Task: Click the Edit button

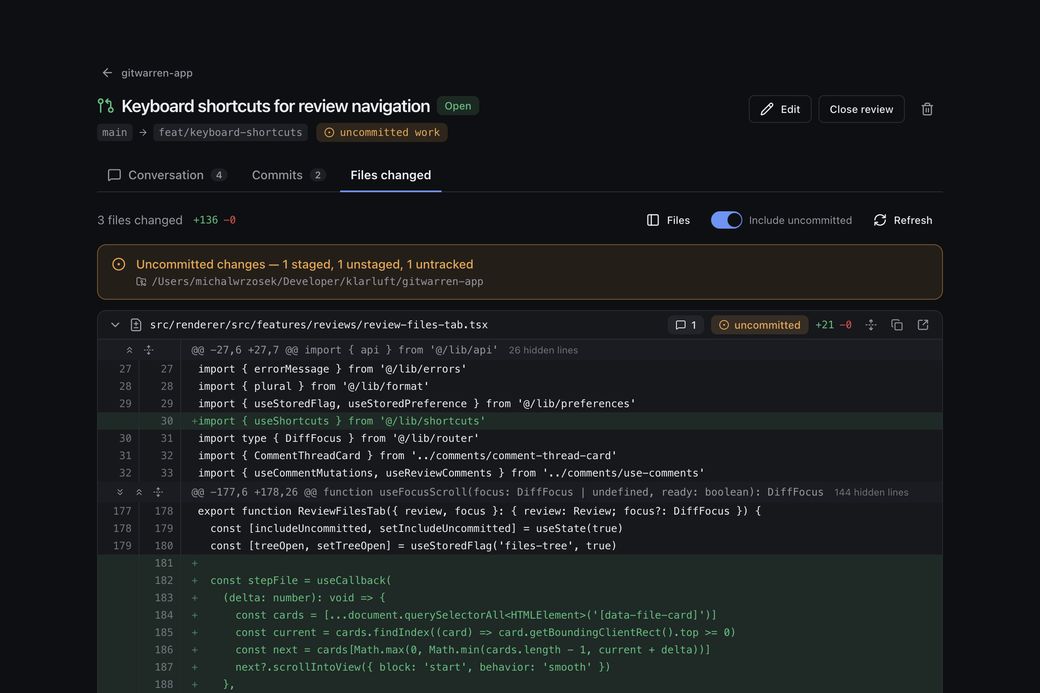Action: click(x=780, y=109)
